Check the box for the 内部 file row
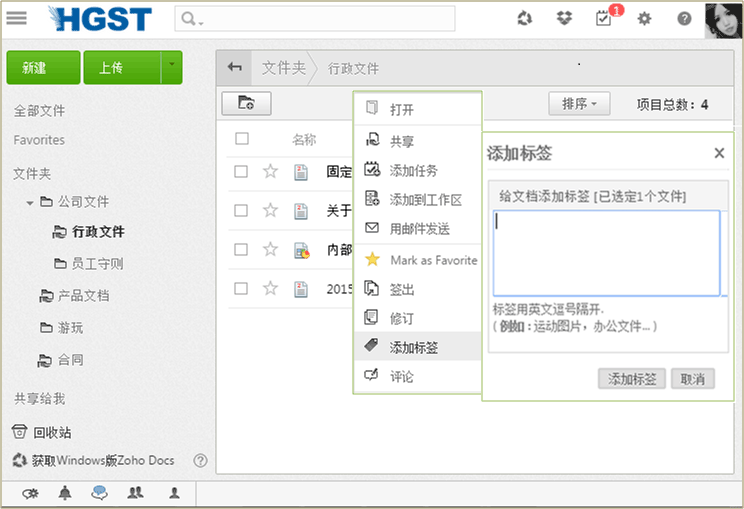Image resolution: width=744 pixels, height=509 pixels. coord(241,249)
